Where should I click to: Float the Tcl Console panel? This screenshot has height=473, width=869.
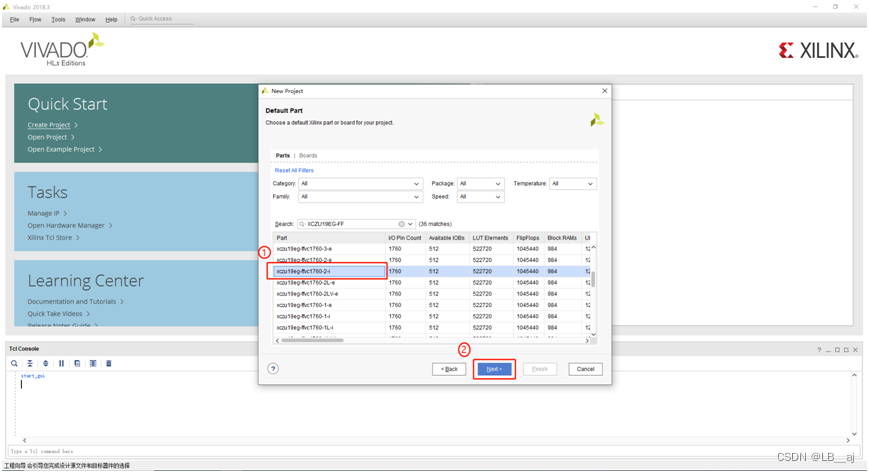pos(846,350)
